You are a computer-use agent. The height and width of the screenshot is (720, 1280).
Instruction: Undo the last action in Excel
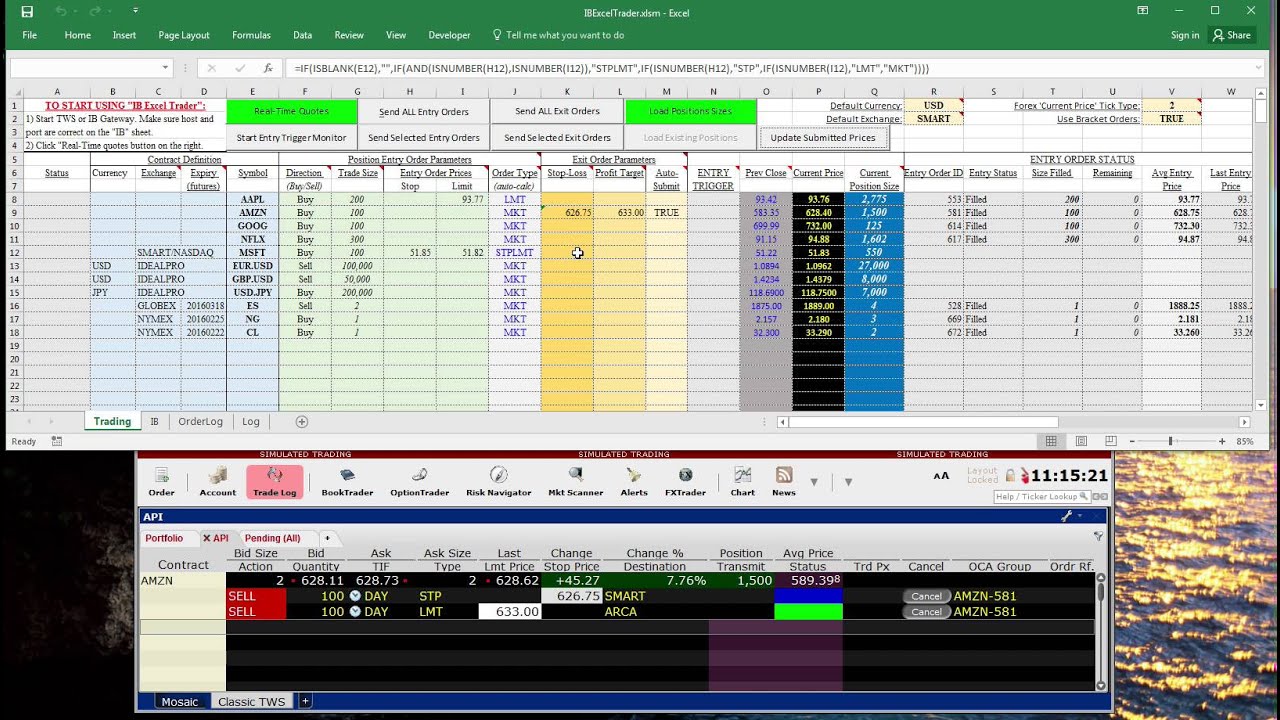tap(62, 12)
